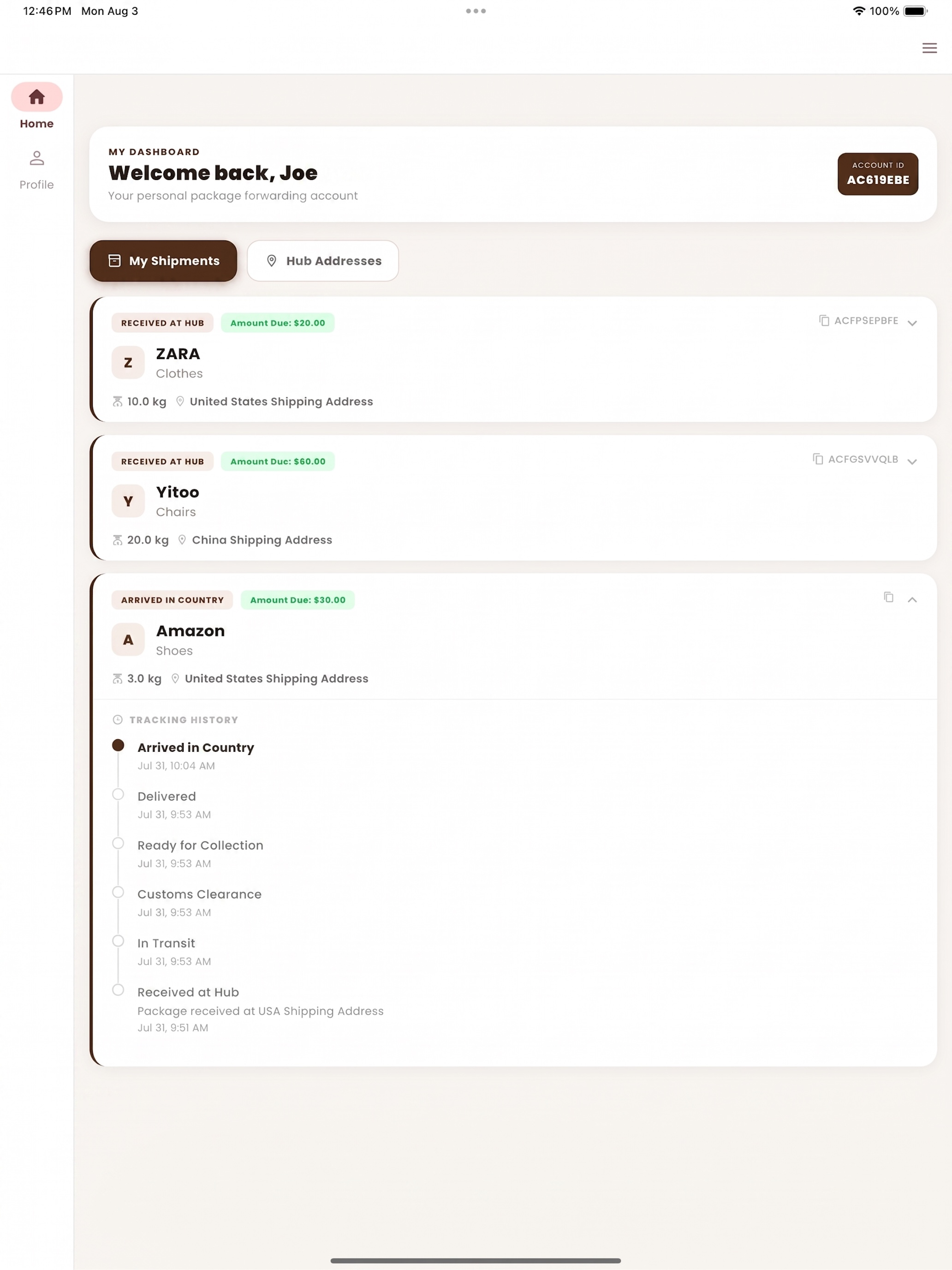Collapse the Amazon shipment chevron
The width and height of the screenshot is (952, 1270).
pos(912,599)
